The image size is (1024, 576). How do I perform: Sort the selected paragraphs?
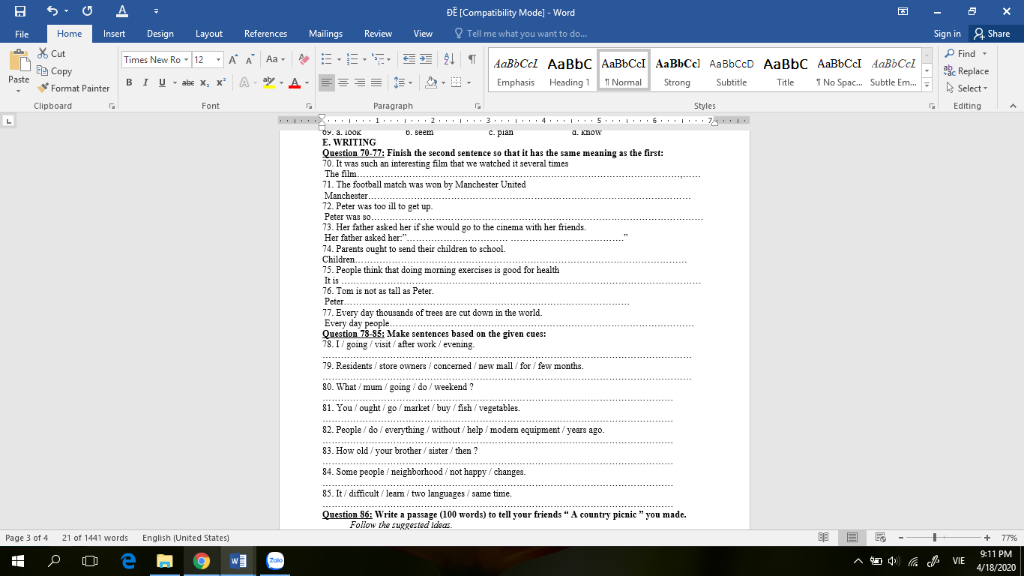tap(449, 59)
